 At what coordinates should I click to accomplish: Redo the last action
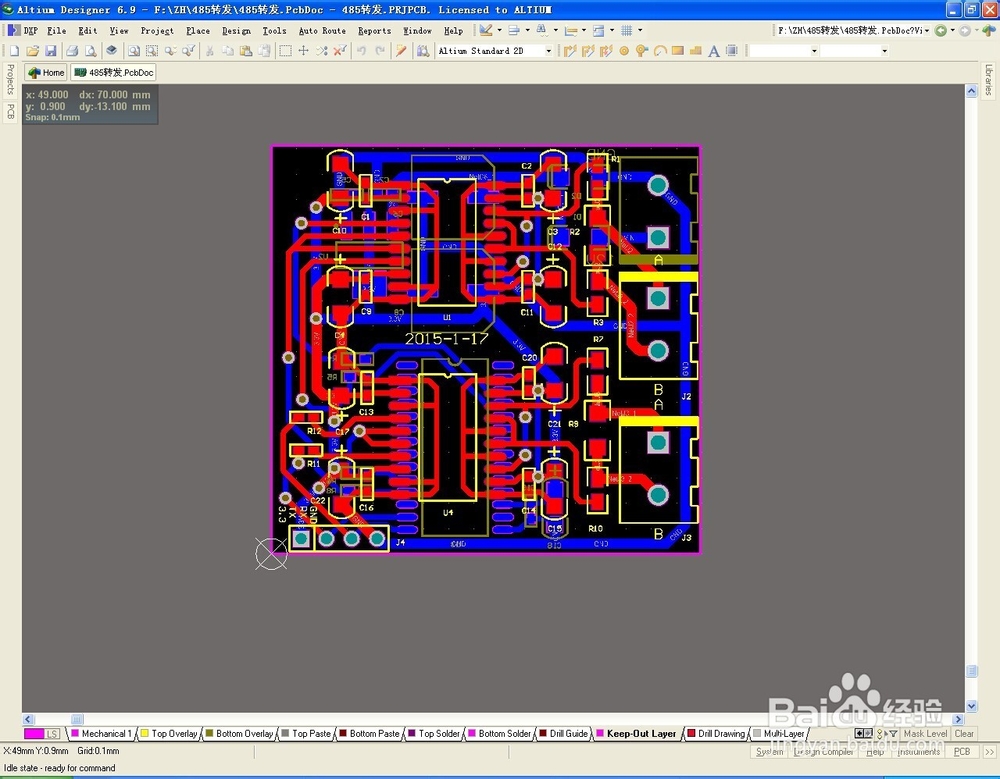coord(380,51)
